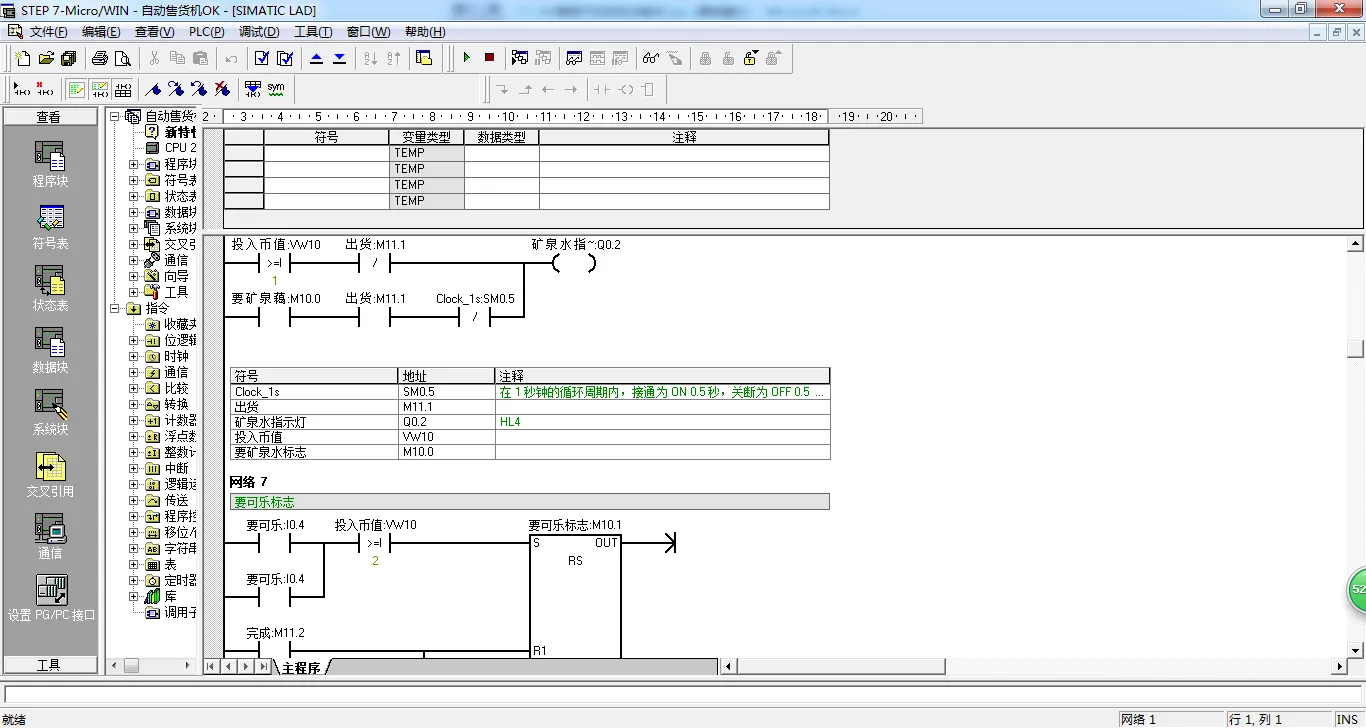The height and width of the screenshot is (728, 1366).
Task: Click the Delete Network toolbar icon with red X
Action: pos(44,89)
